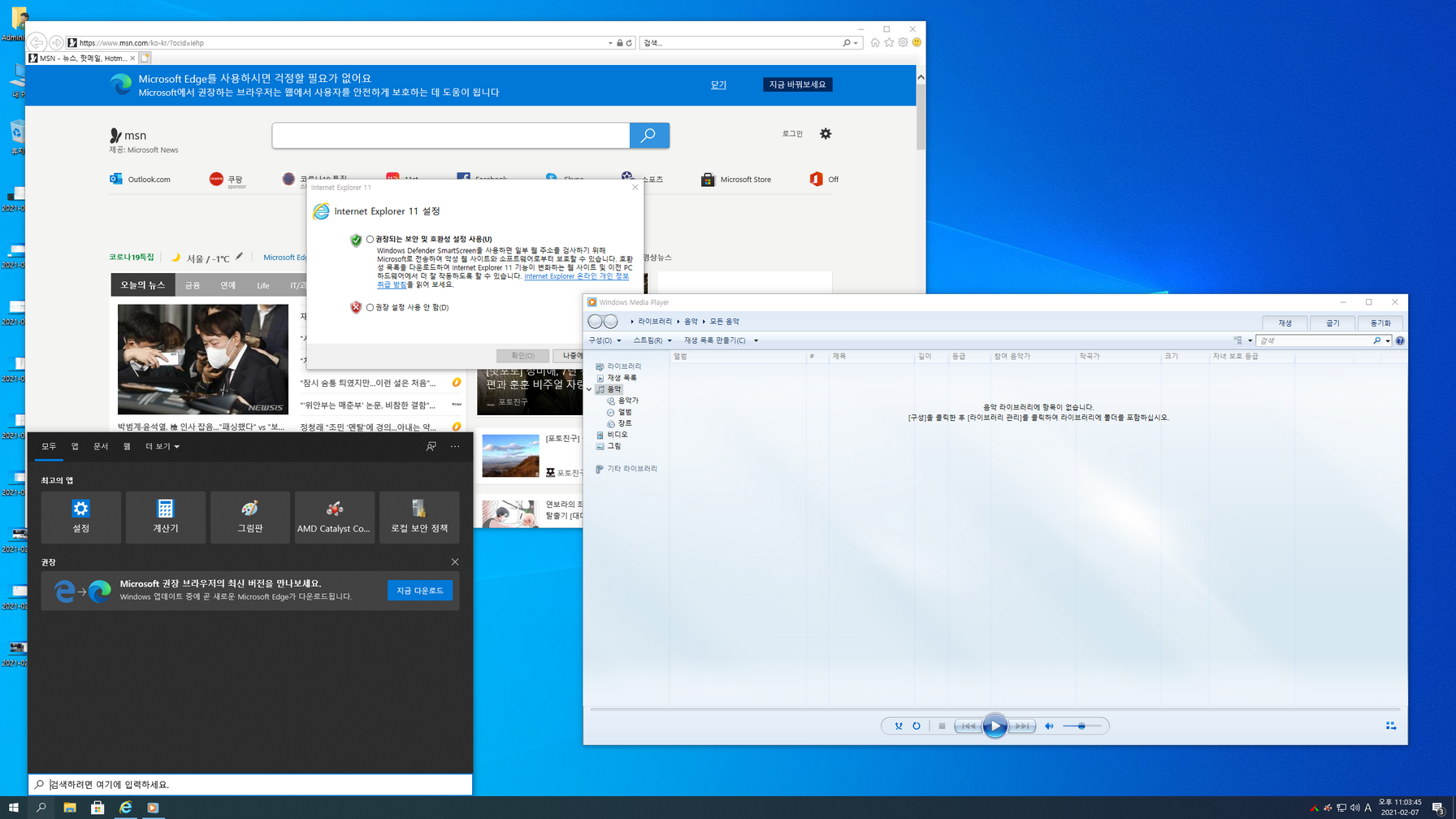Click the 확인(O) button in IE dialog
1456x819 pixels.
coord(522,356)
